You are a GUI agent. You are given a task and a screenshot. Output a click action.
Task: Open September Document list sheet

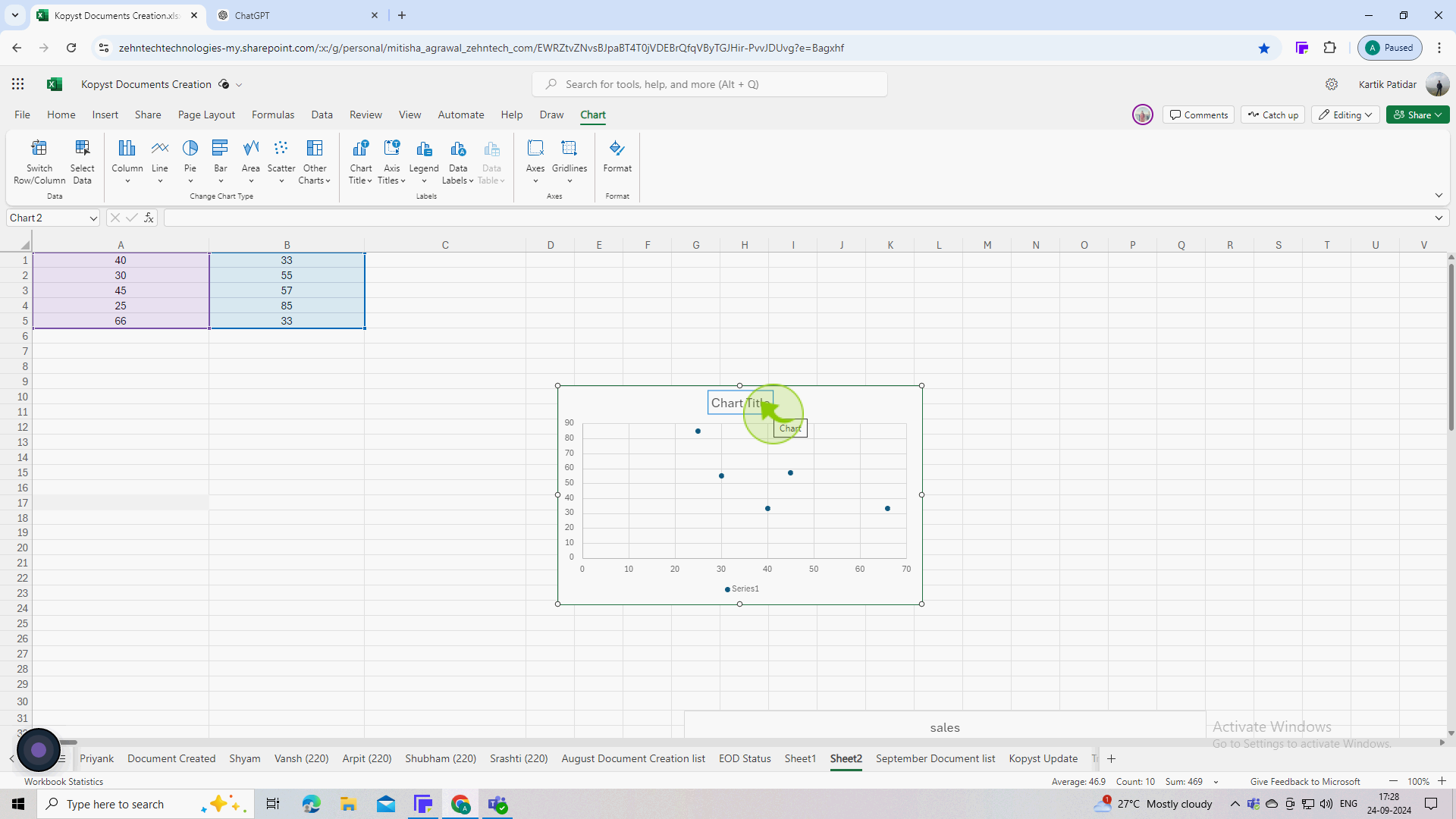(935, 758)
